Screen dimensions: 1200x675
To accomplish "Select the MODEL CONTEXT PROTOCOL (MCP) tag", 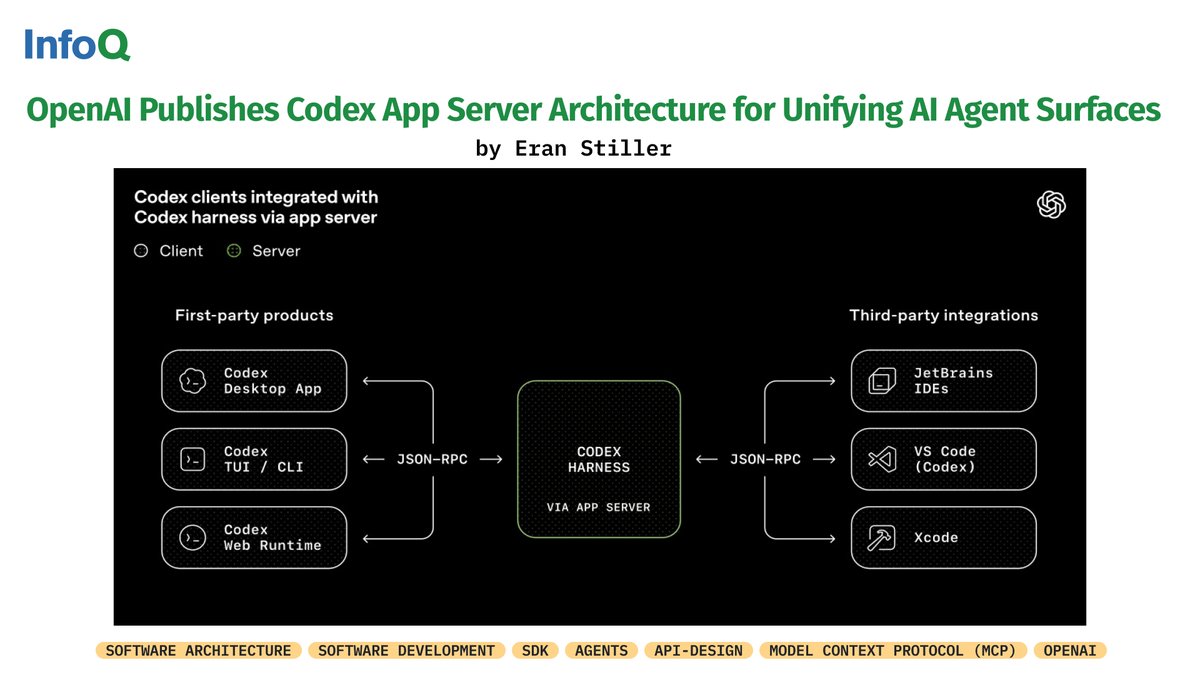I will point(893,650).
